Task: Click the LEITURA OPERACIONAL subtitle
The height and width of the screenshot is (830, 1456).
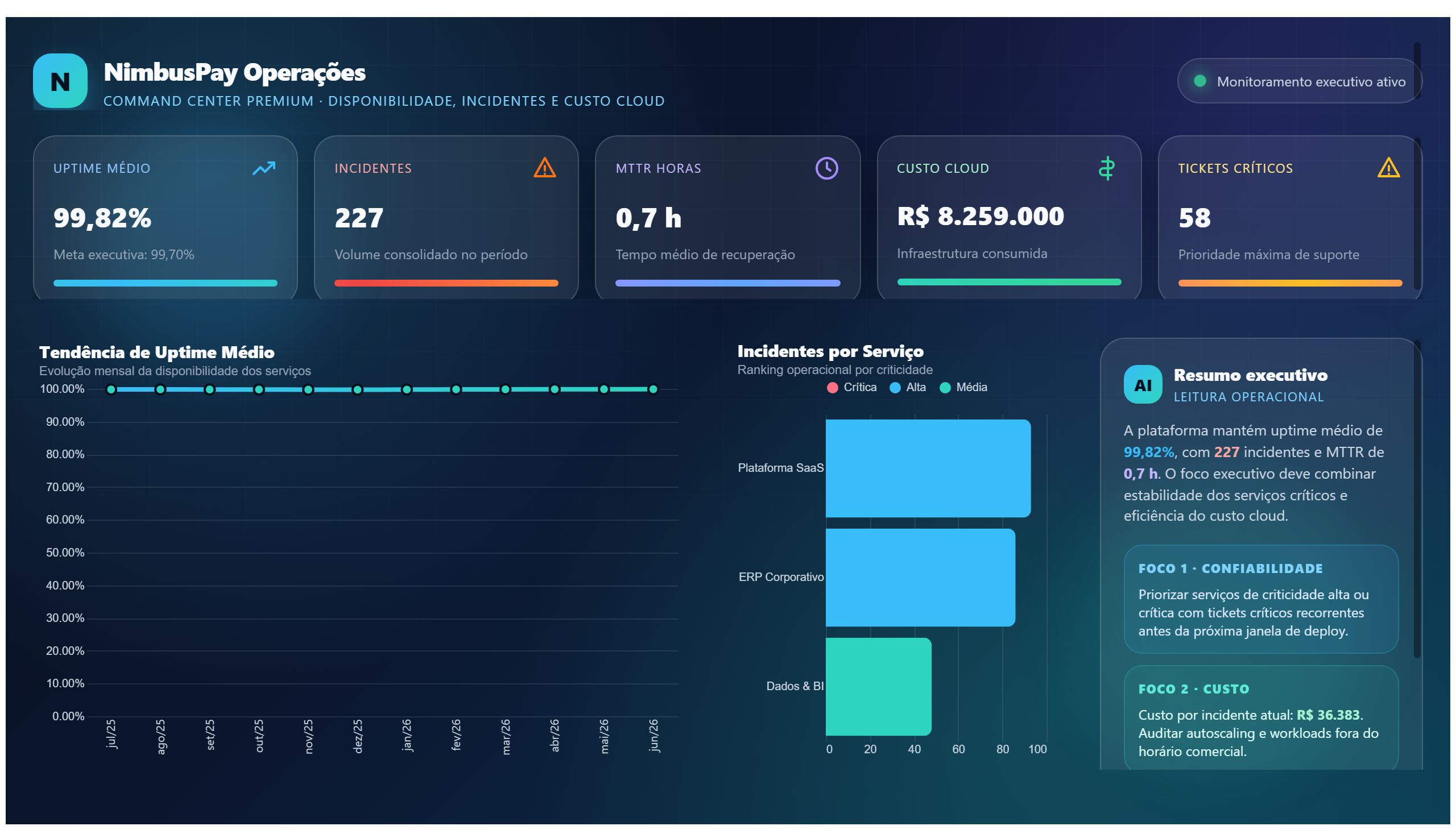Action: click(x=1248, y=397)
